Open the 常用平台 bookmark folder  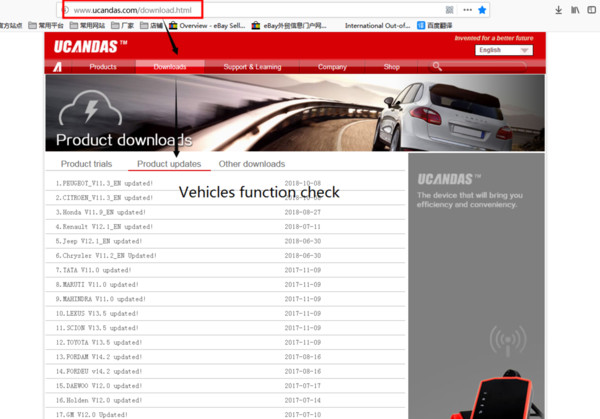pyautogui.click(x=46, y=26)
